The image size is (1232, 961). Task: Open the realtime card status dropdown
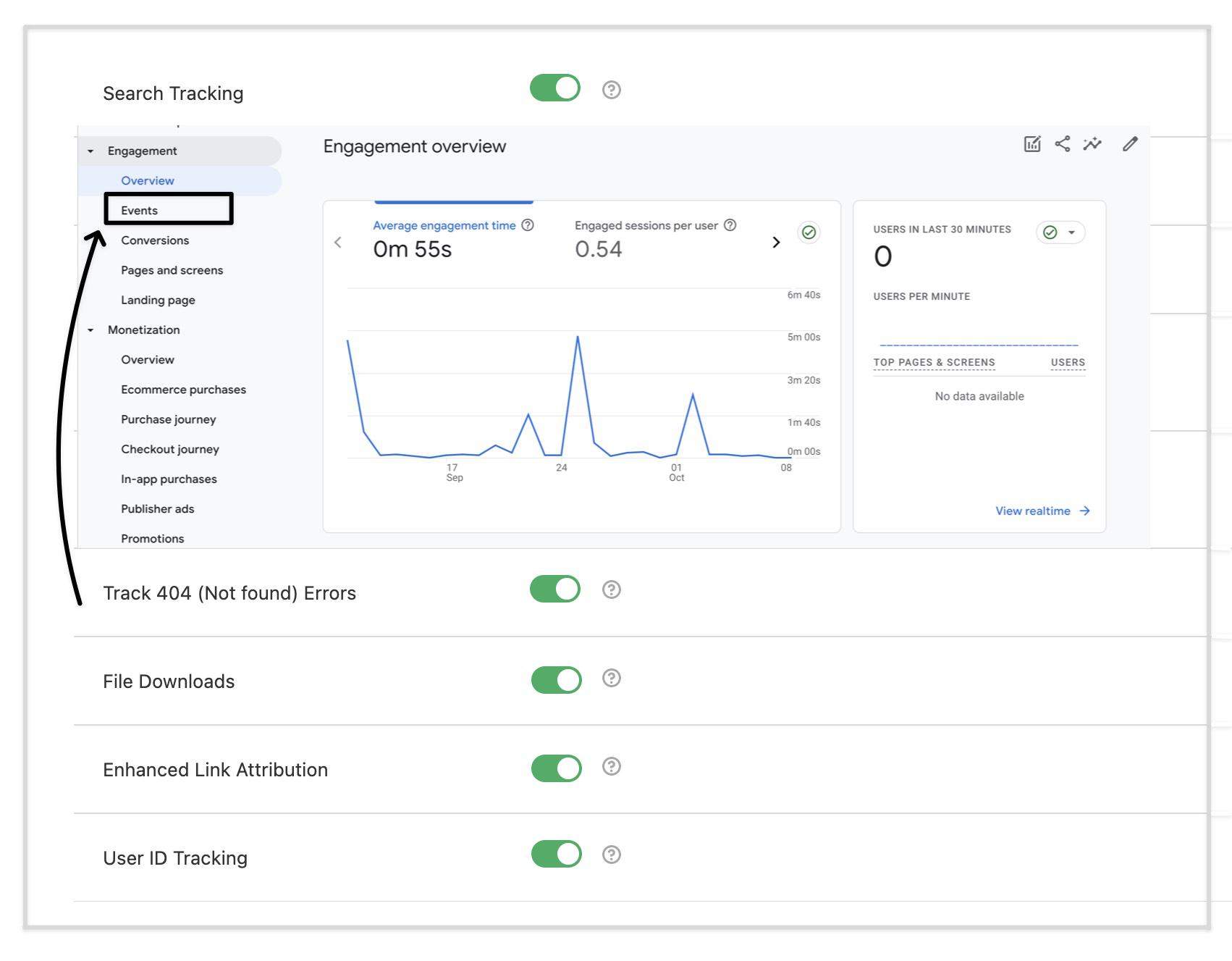click(1060, 232)
